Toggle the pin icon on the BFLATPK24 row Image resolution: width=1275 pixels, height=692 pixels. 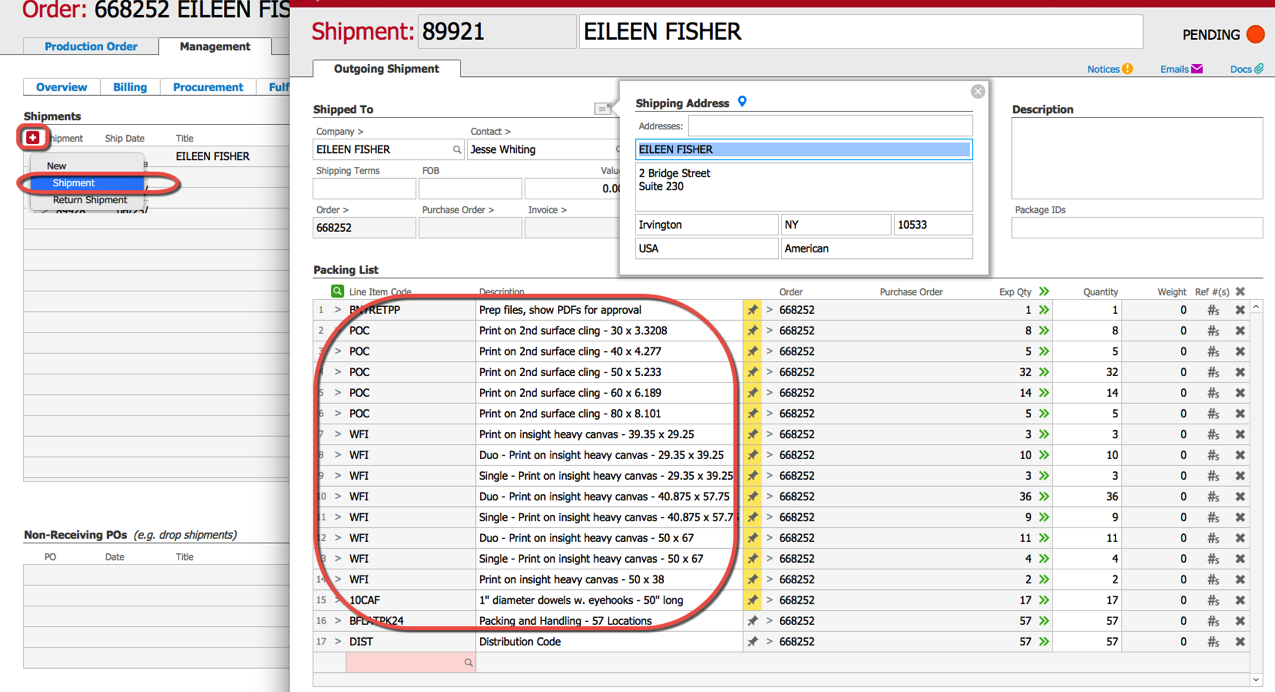pyautogui.click(x=752, y=621)
